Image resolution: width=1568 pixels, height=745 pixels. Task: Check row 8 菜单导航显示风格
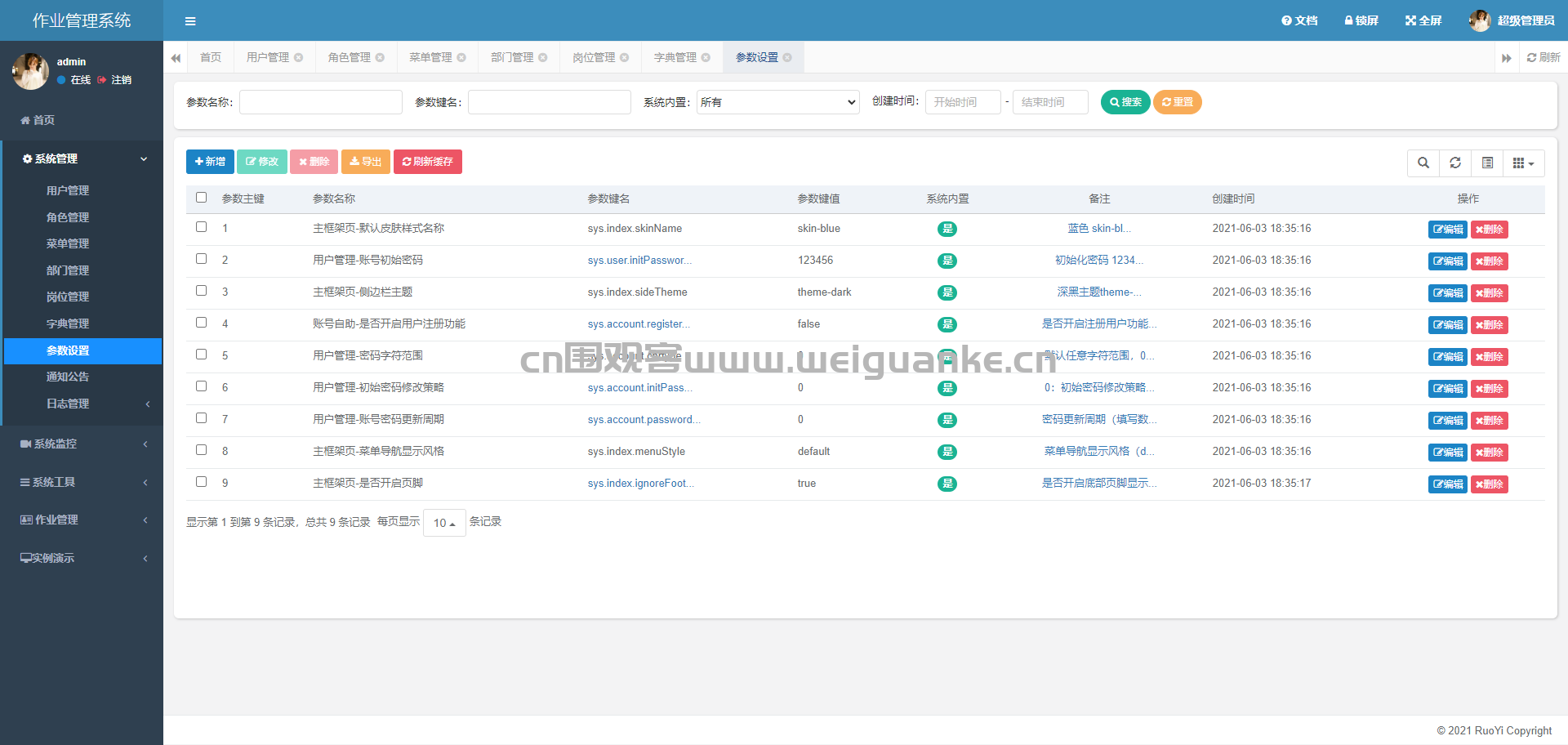click(202, 450)
